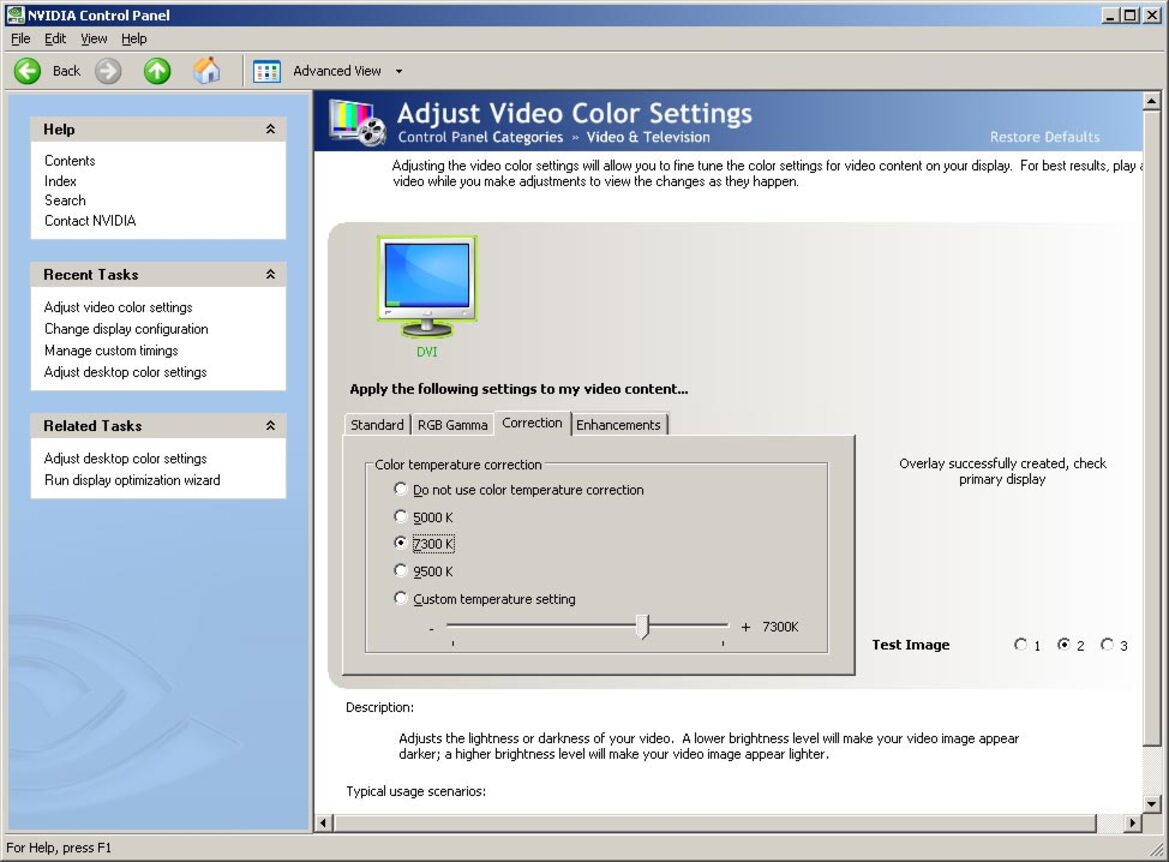This screenshot has height=862, width=1169.
Task: Click vertical scrollbar down arrow
Action: [1152, 804]
